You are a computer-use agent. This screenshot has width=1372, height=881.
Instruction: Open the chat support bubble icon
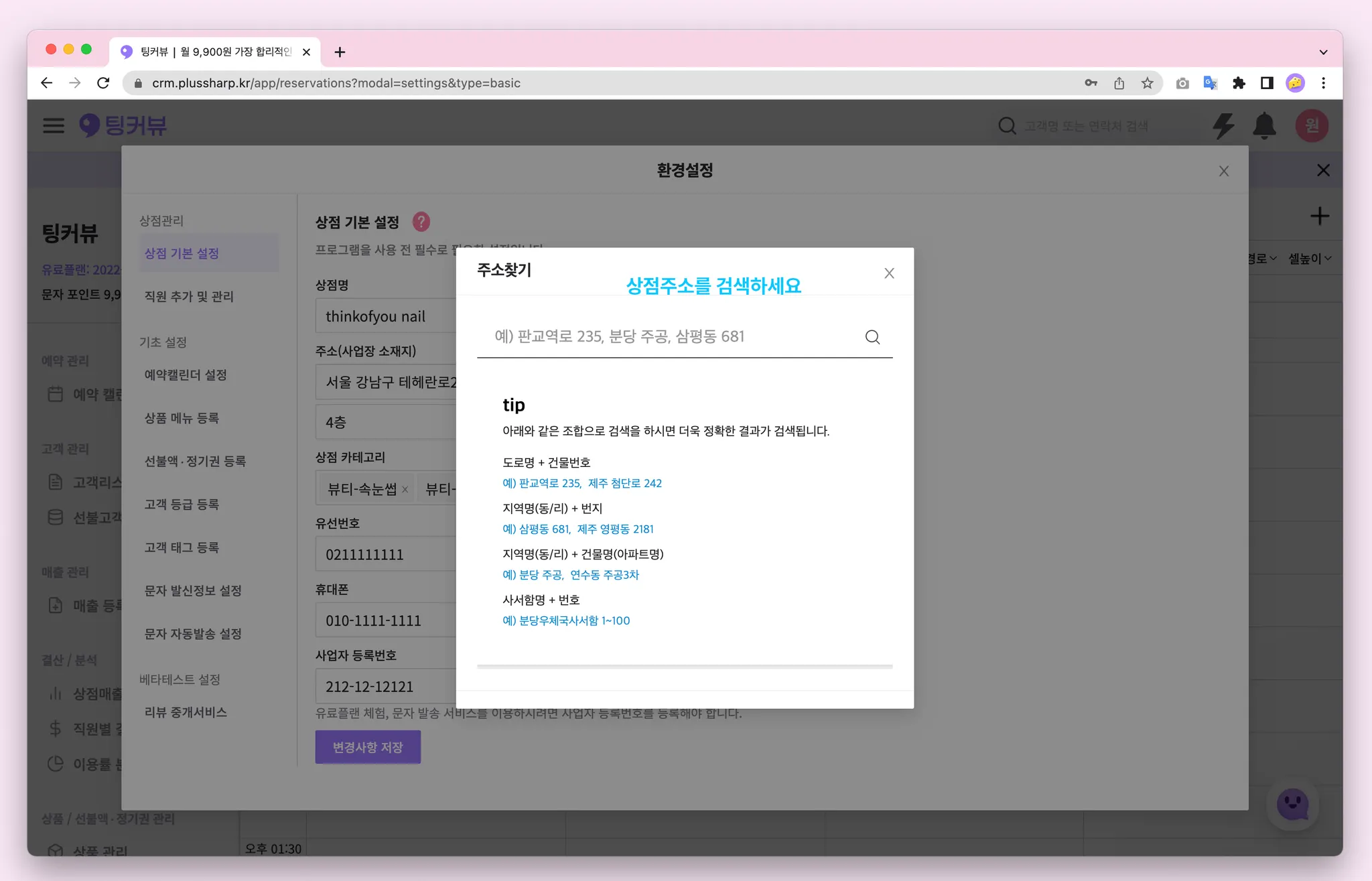[1292, 803]
